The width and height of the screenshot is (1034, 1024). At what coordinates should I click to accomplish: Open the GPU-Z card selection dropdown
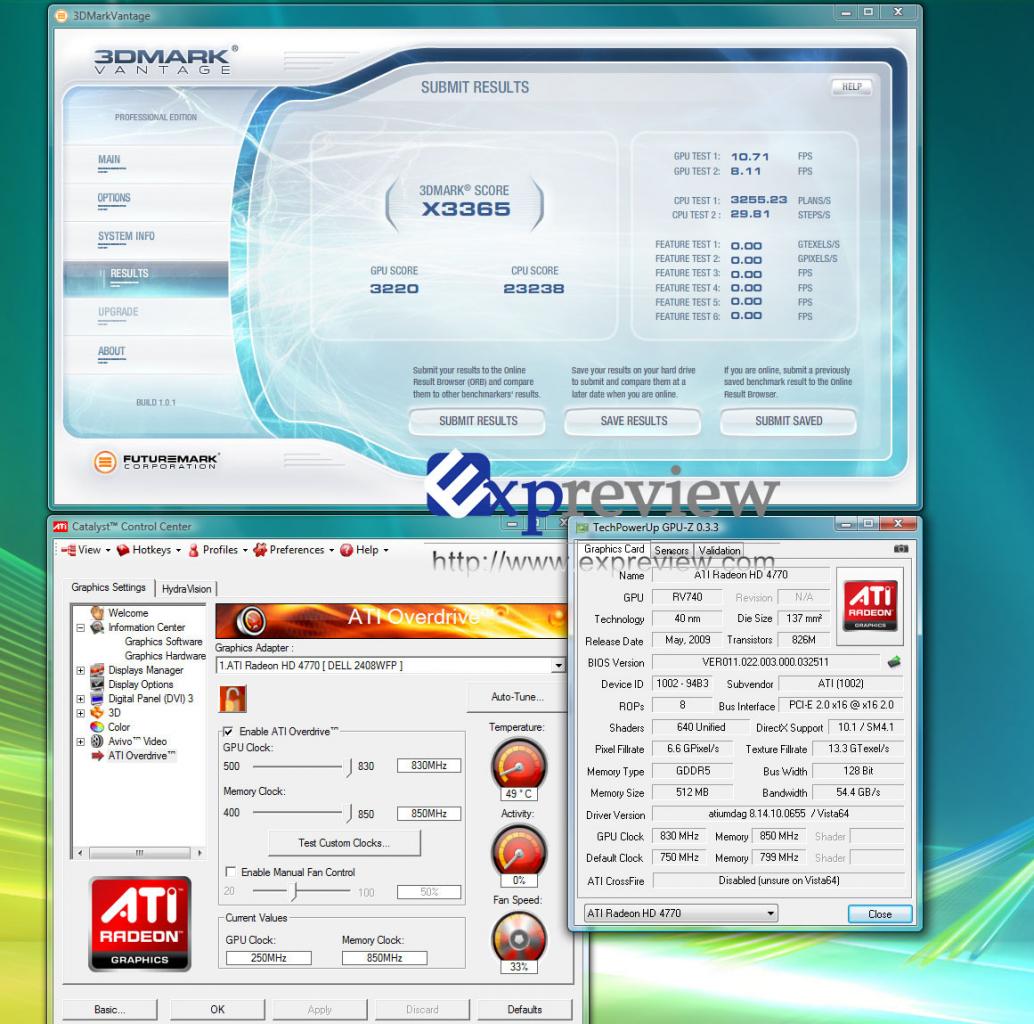[770, 913]
